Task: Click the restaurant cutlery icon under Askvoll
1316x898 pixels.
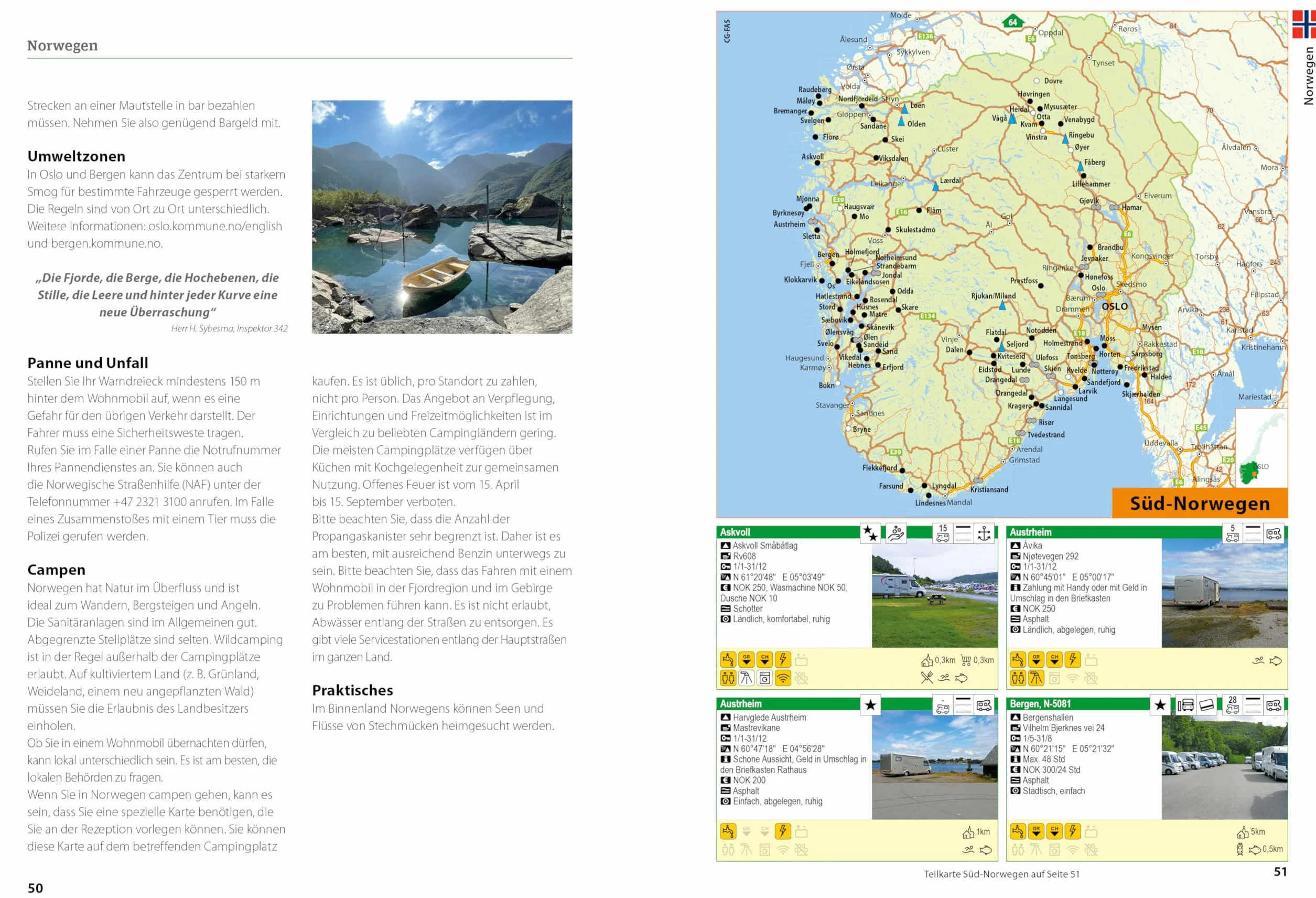Action: [x=926, y=678]
